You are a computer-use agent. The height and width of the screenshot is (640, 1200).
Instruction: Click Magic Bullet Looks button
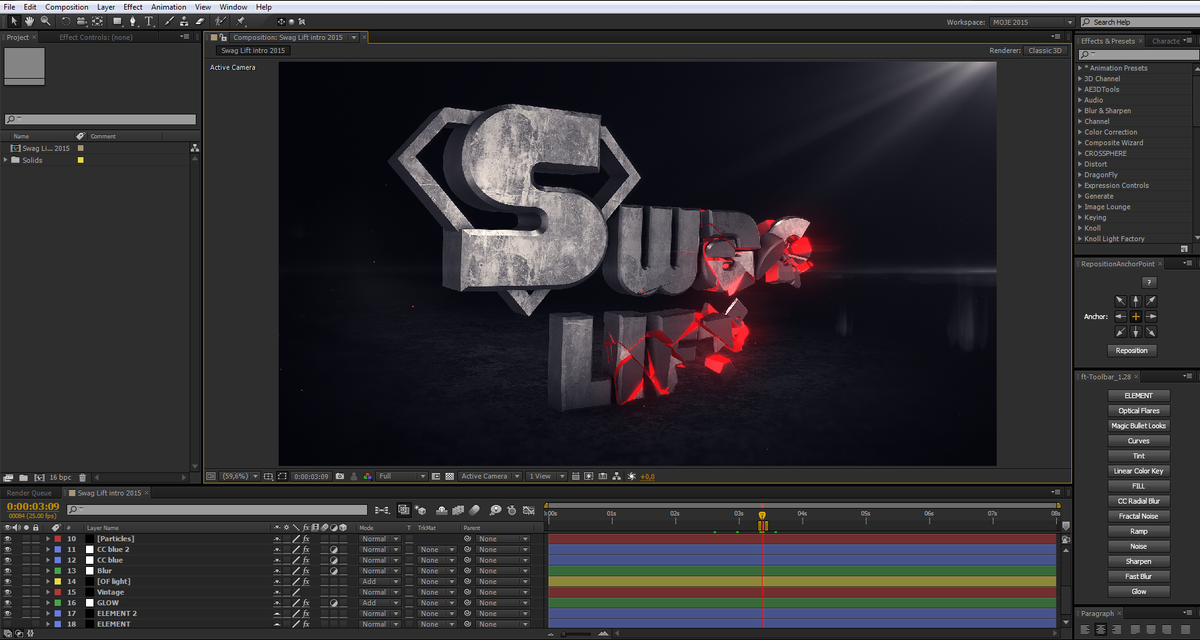click(1138, 425)
